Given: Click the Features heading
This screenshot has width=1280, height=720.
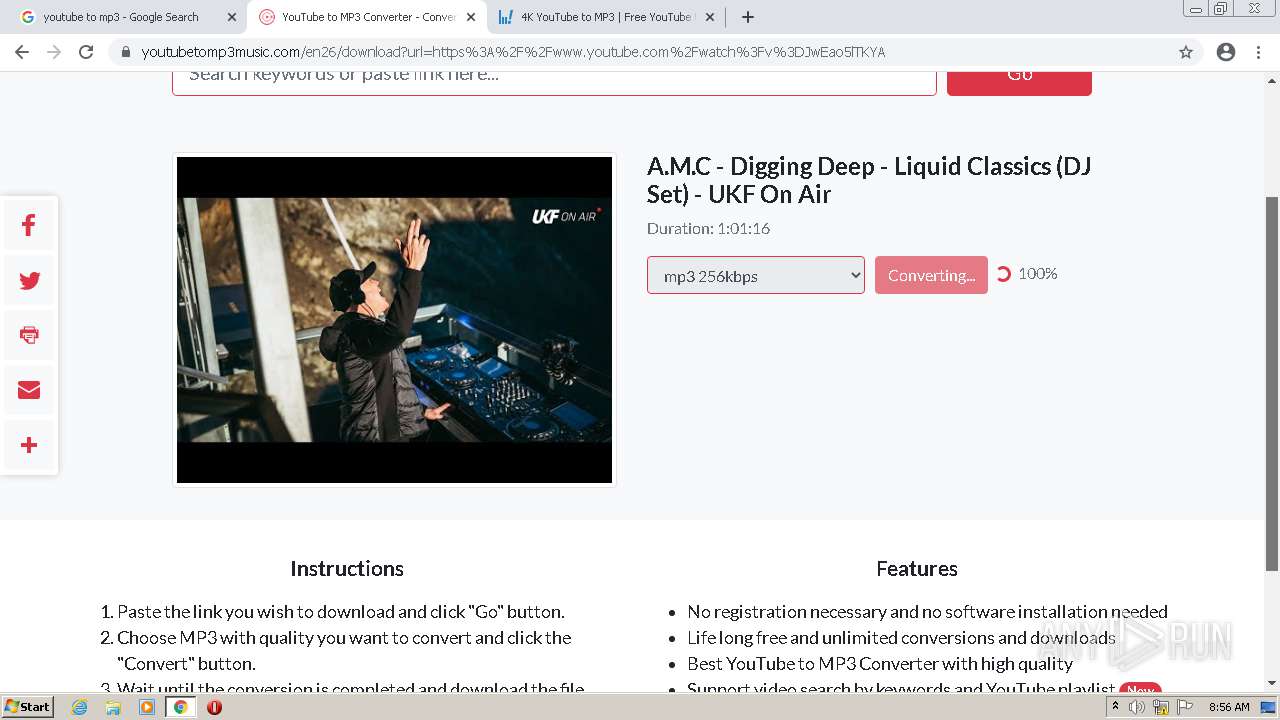Looking at the screenshot, I should [x=917, y=568].
